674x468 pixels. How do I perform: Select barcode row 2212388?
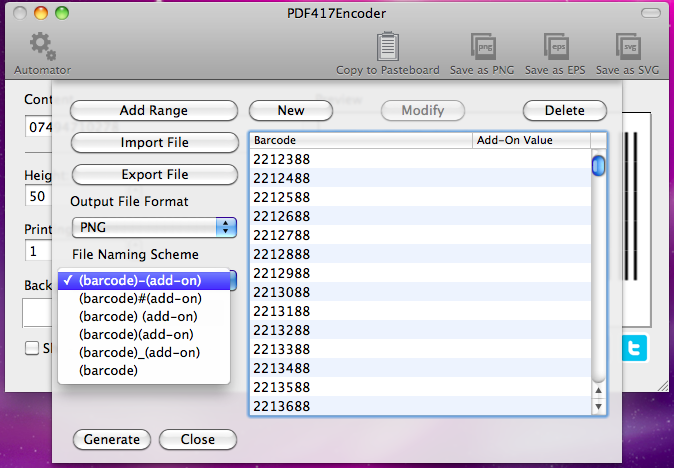[420, 159]
